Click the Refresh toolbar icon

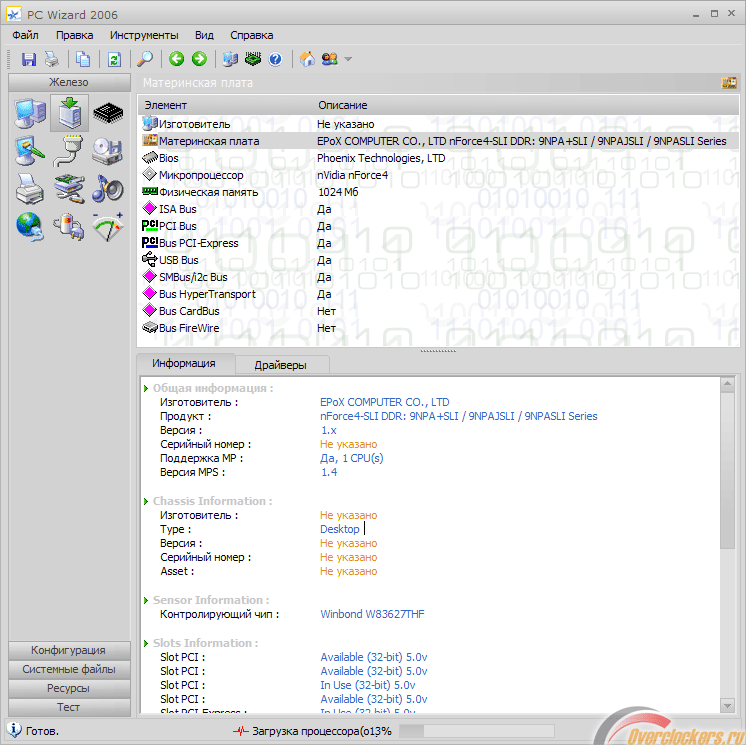[114, 59]
